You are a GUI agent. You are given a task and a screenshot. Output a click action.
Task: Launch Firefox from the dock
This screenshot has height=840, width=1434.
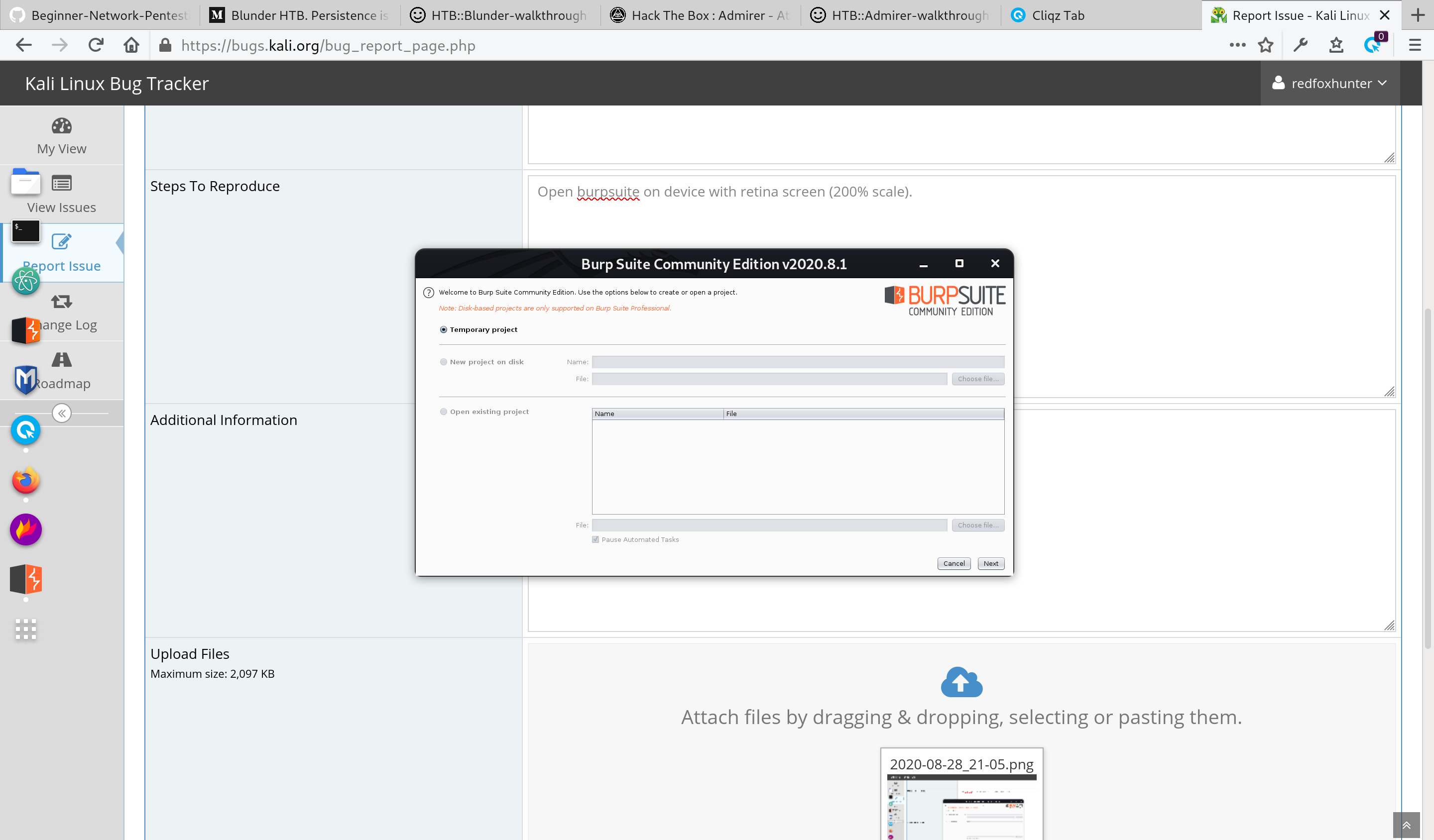point(25,481)
